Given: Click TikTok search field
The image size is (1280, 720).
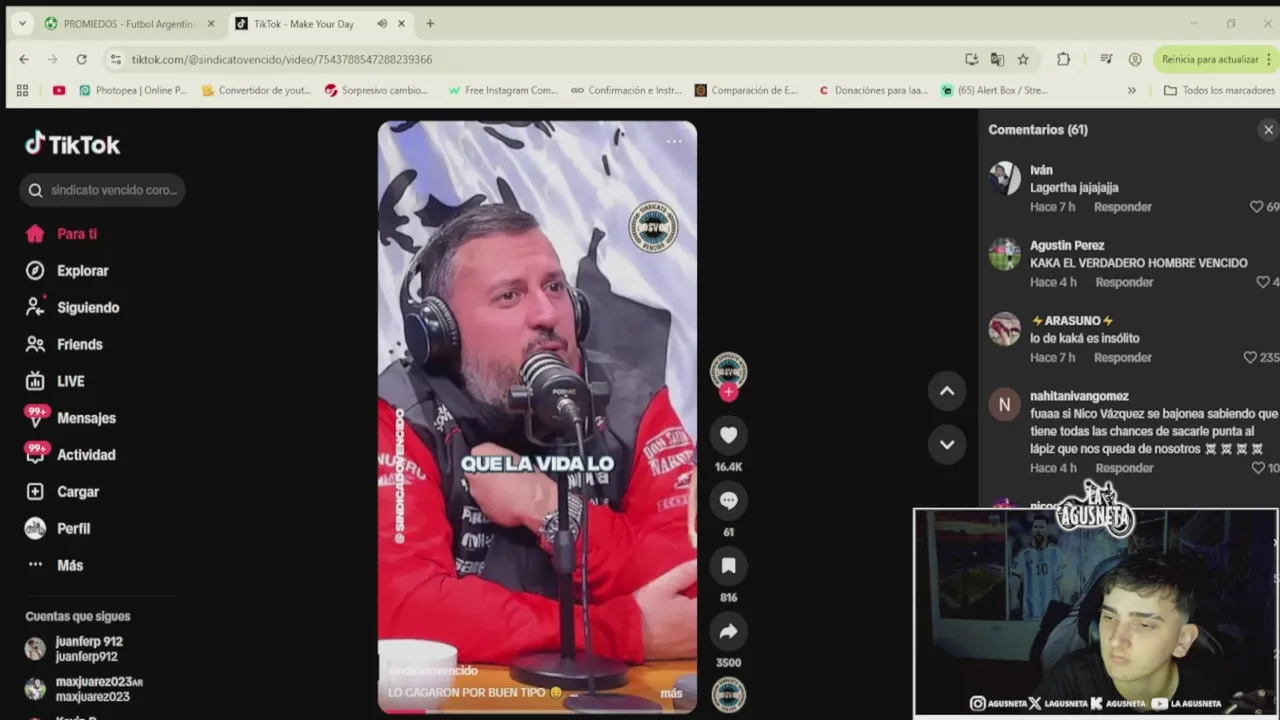Looking at the screenshot, I should tap(102, 190).
